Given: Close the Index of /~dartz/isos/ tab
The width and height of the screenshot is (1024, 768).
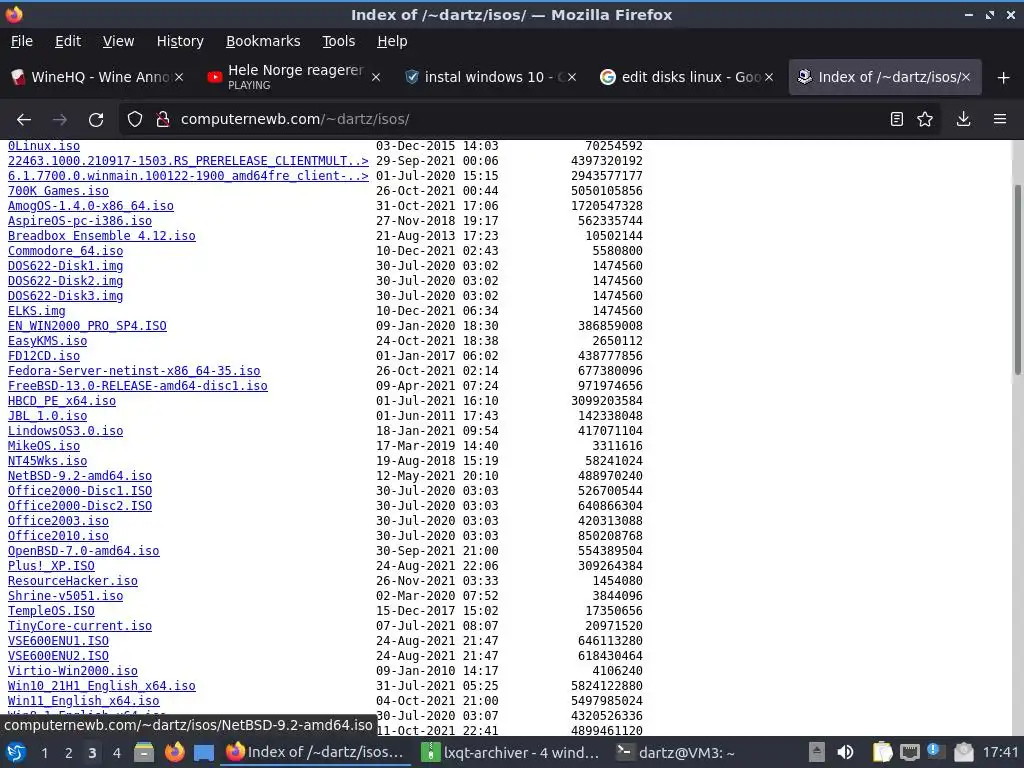Looking at the screenshot, I should (966, 77).
